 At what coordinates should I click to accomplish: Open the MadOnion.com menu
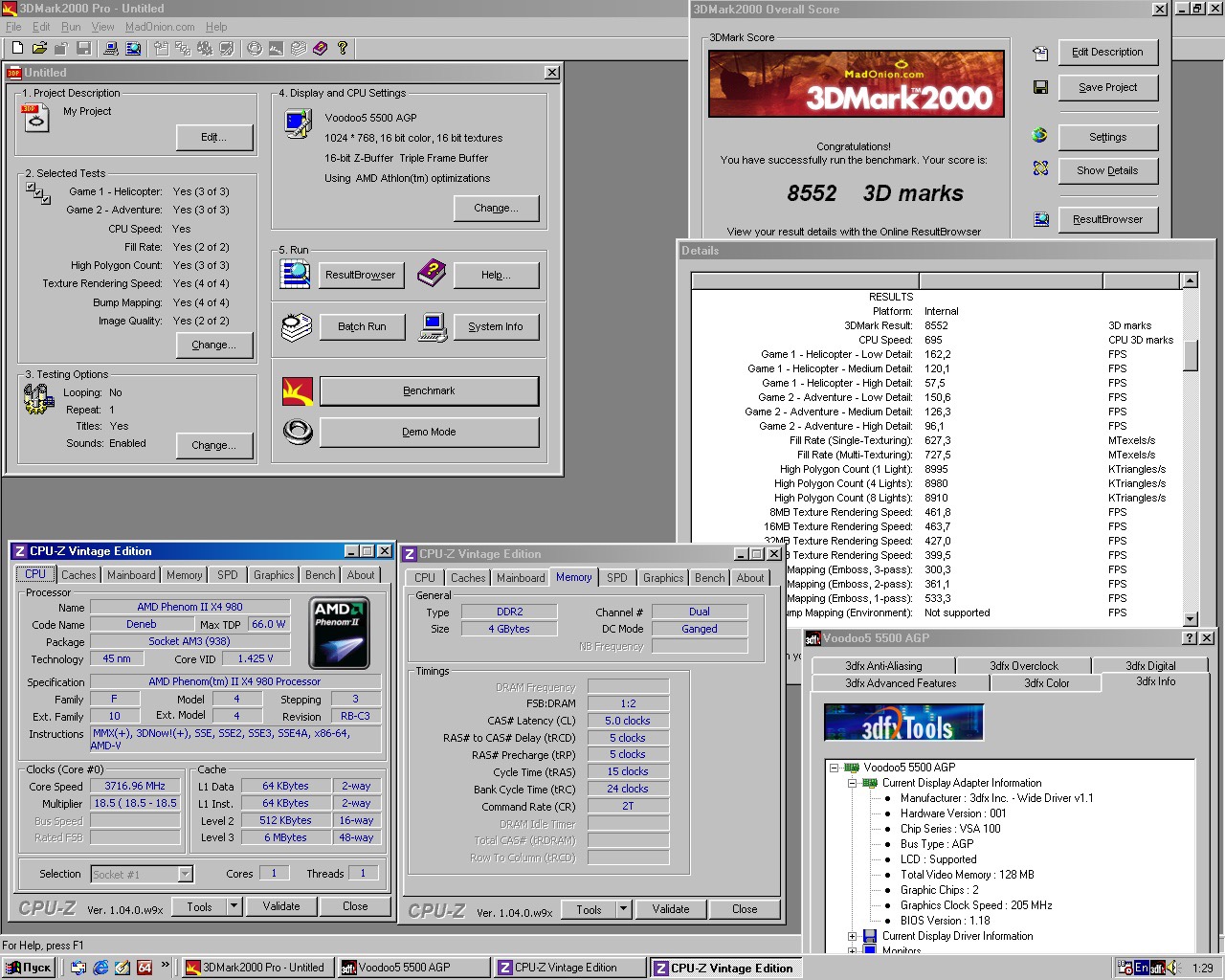point(160,27)
